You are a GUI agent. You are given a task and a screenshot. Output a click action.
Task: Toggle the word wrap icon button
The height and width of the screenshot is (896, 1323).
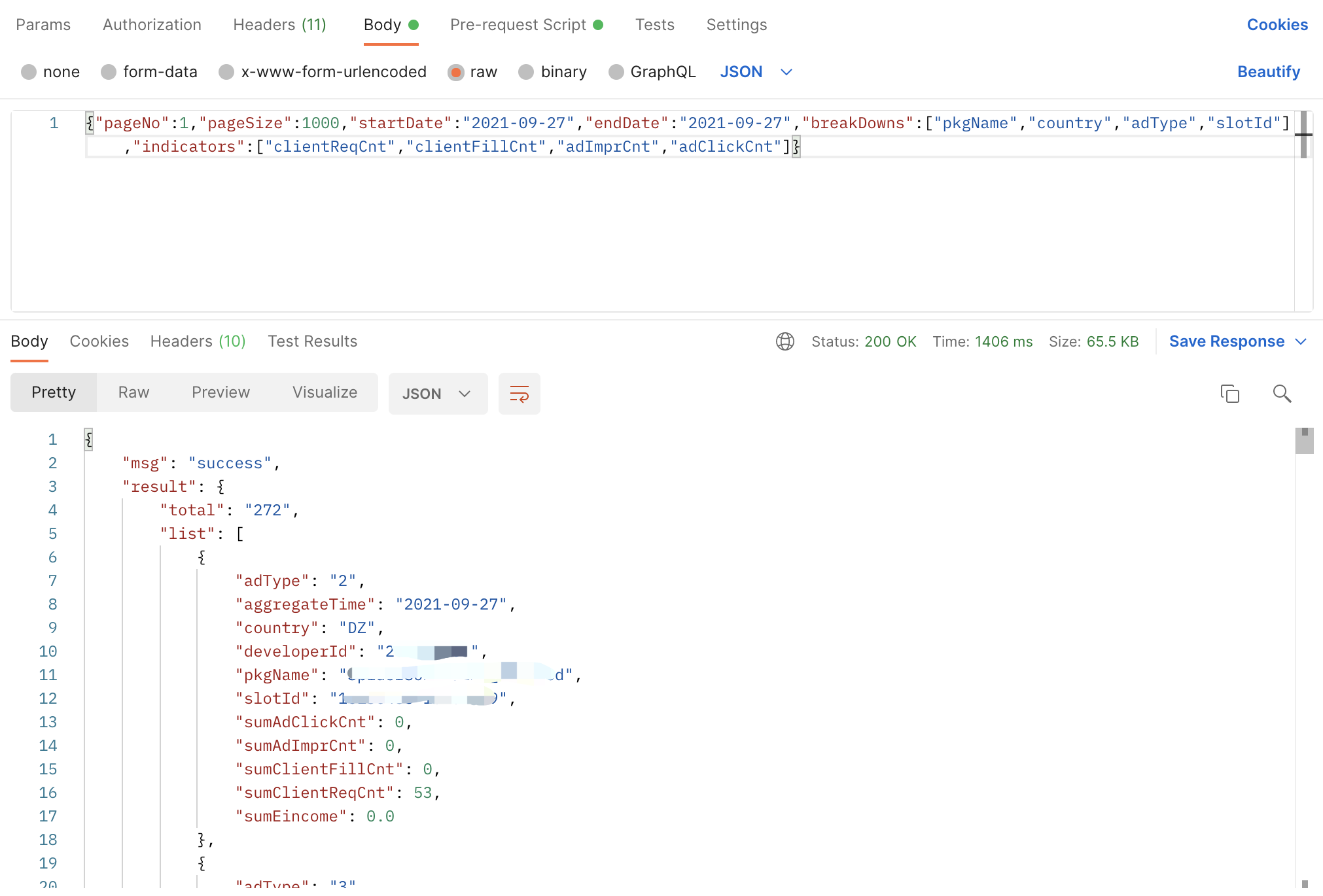point(519,394)
